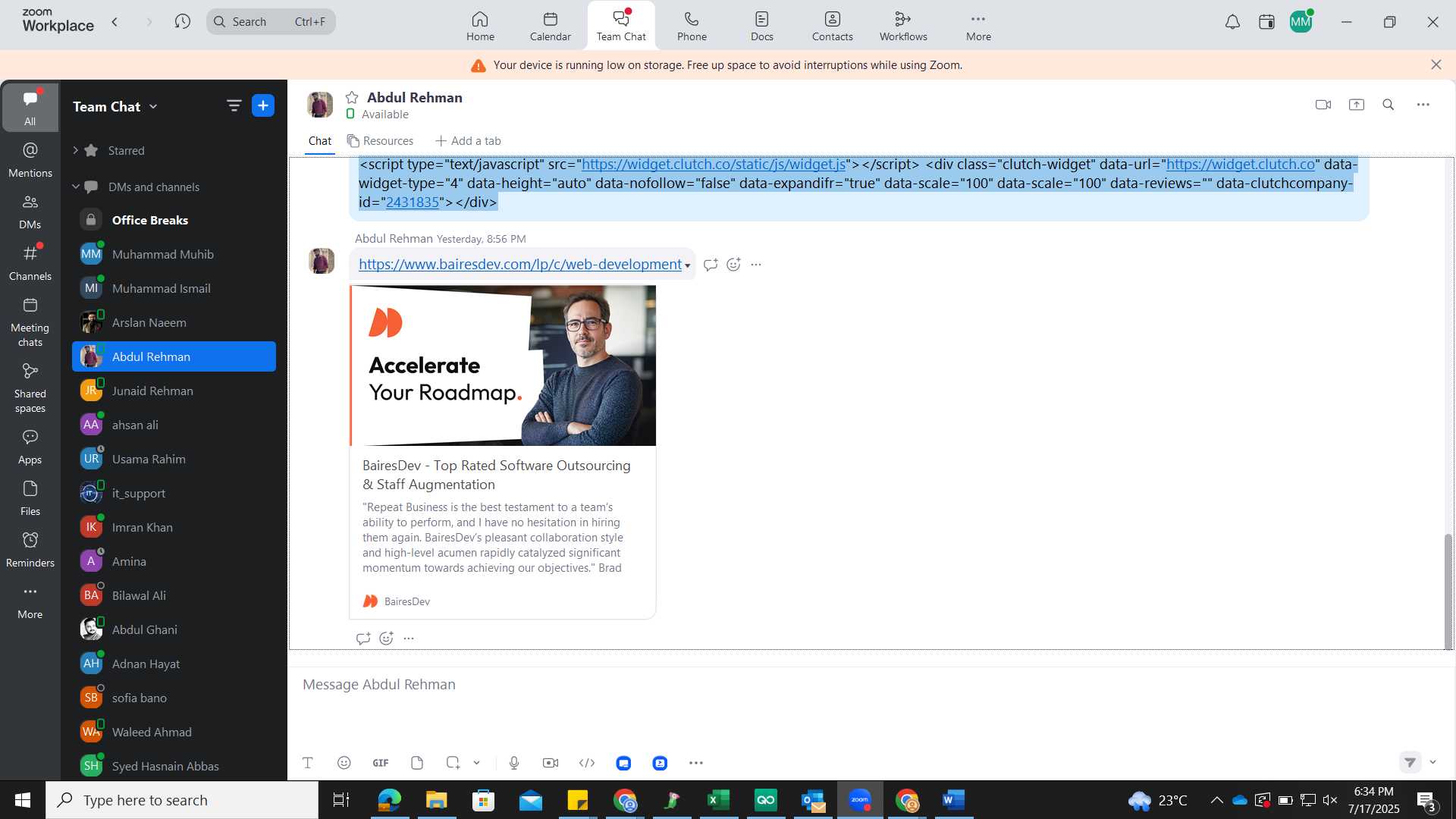Open DMs in the left sidebar
Image resolution: width=1456 pixels, height=819 pixels.
point(30,212)
